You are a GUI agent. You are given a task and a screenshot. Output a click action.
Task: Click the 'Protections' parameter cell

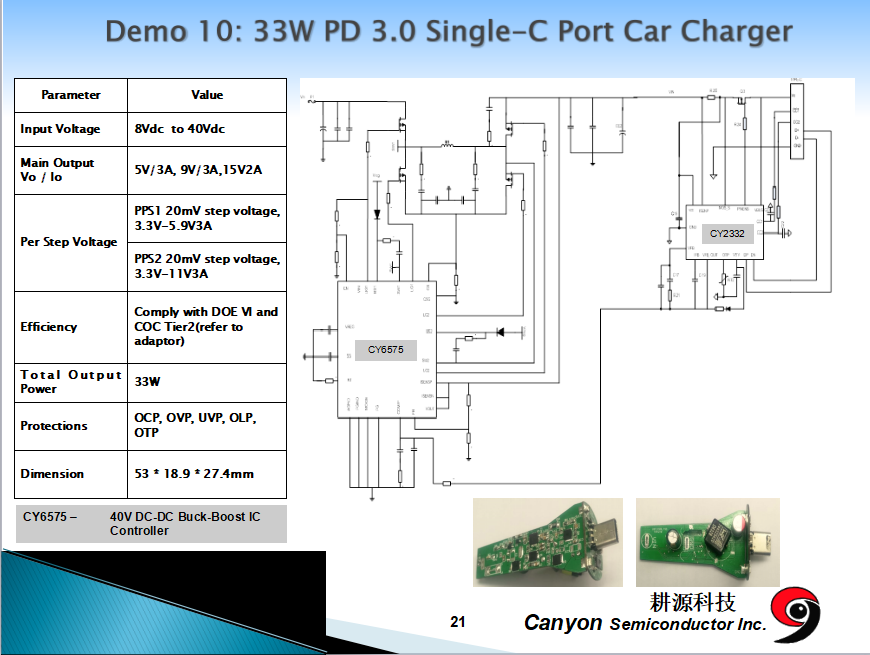pyautogui.click(x=71, y=426)
